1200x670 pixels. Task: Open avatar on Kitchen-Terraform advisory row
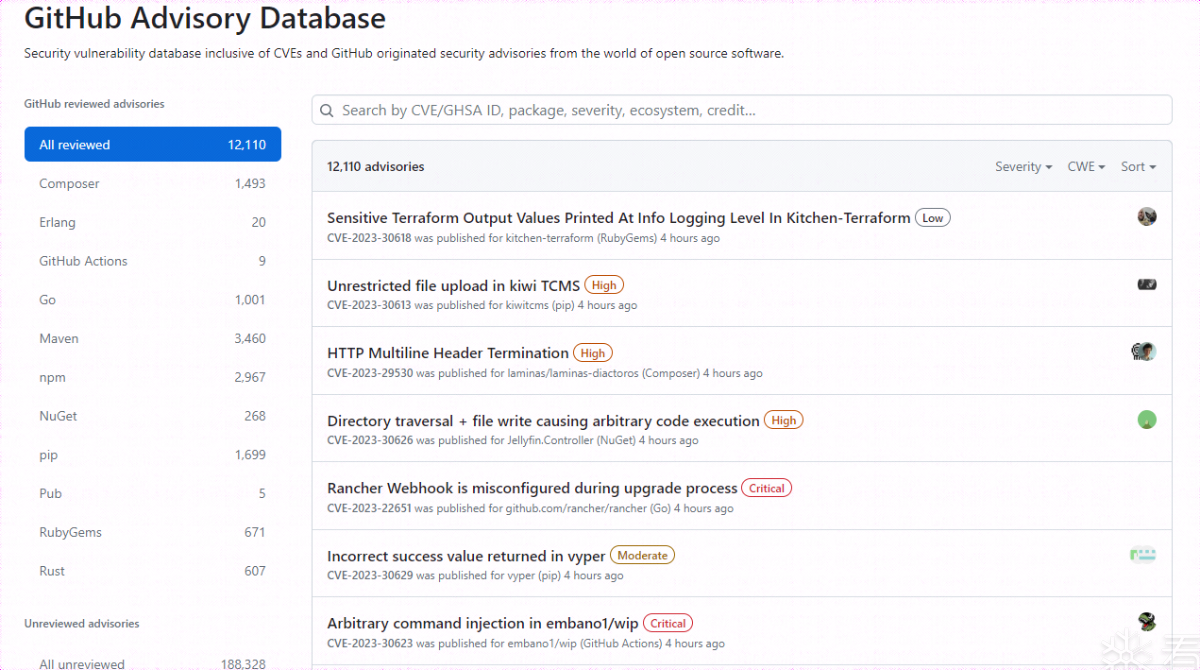(1147, 217)
